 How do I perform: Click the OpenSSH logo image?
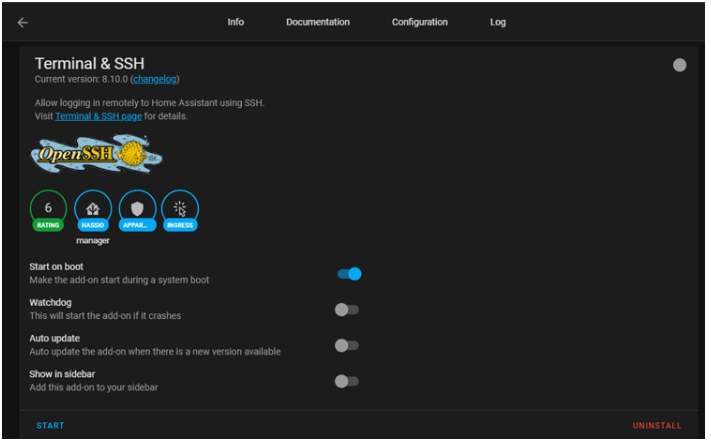[x=97, y=154]
